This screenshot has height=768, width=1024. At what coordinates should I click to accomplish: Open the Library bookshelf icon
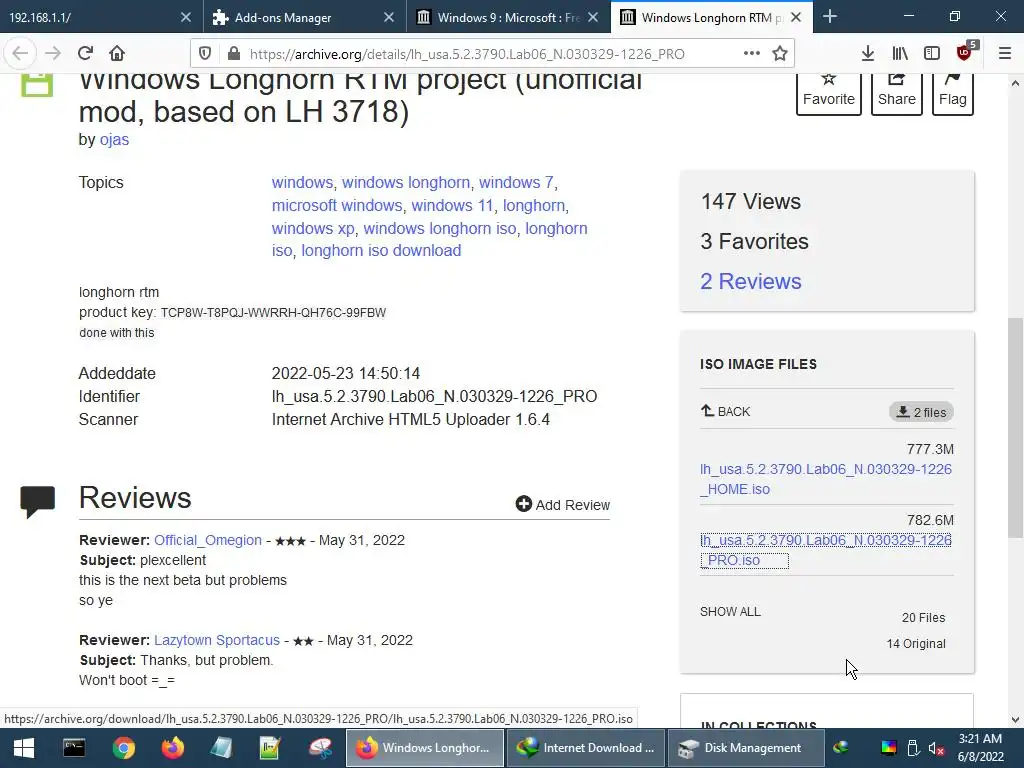900,54
